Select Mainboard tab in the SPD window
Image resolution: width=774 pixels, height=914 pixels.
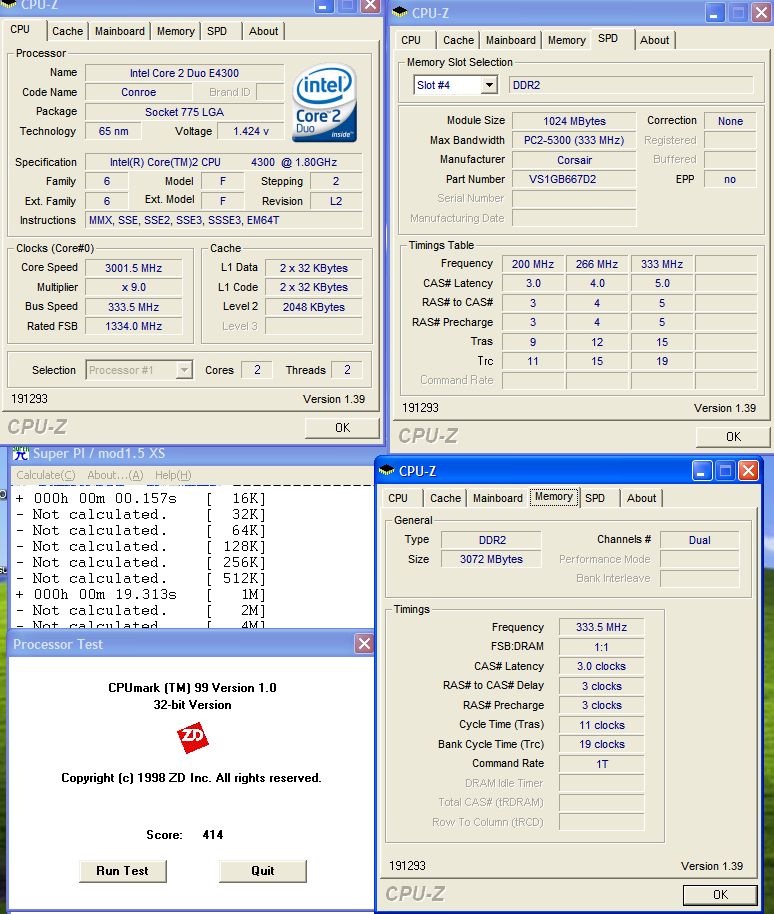511,40
